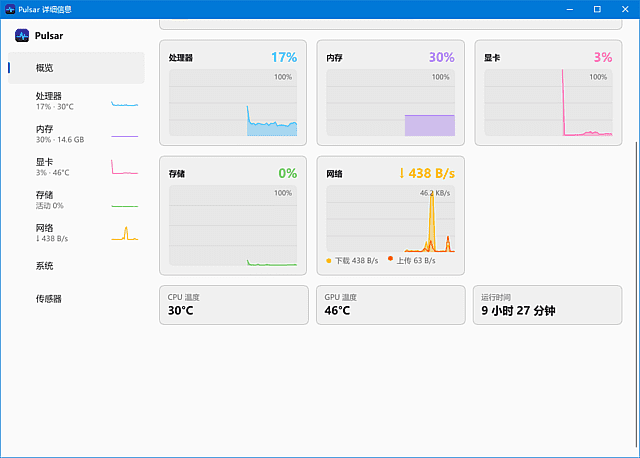
Task: Click the yellow download legend dot
Action: 329,260
